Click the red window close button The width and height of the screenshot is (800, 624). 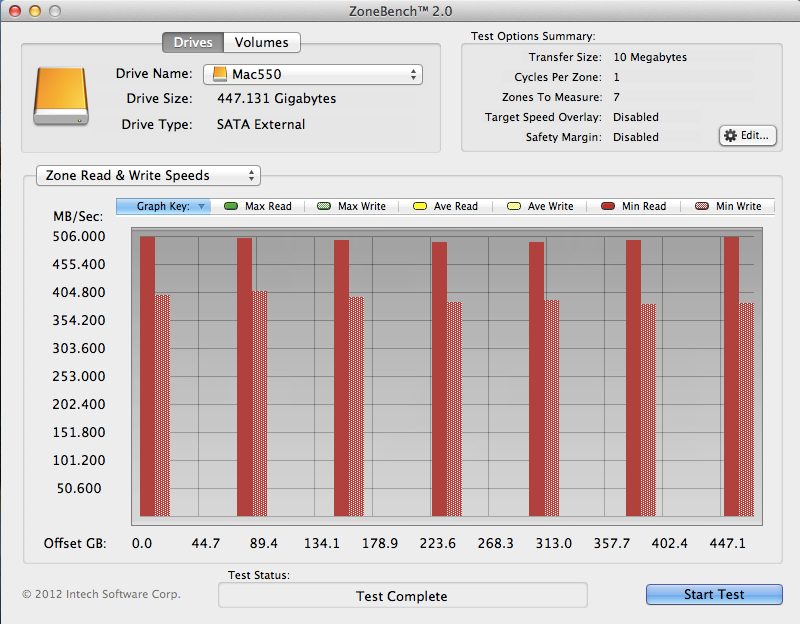pos(15,11)
